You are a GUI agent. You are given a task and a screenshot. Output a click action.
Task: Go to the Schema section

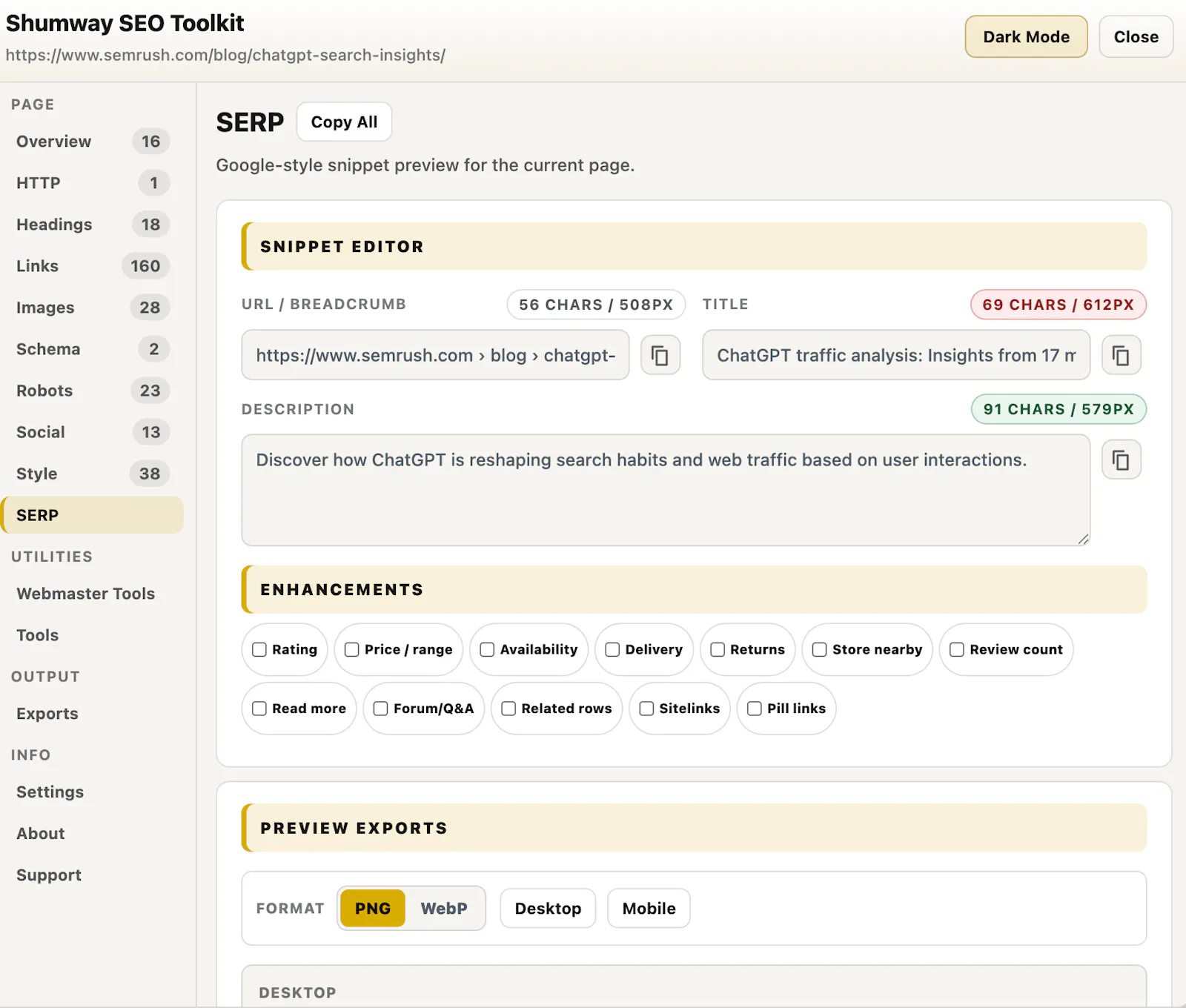click(93, 349)
